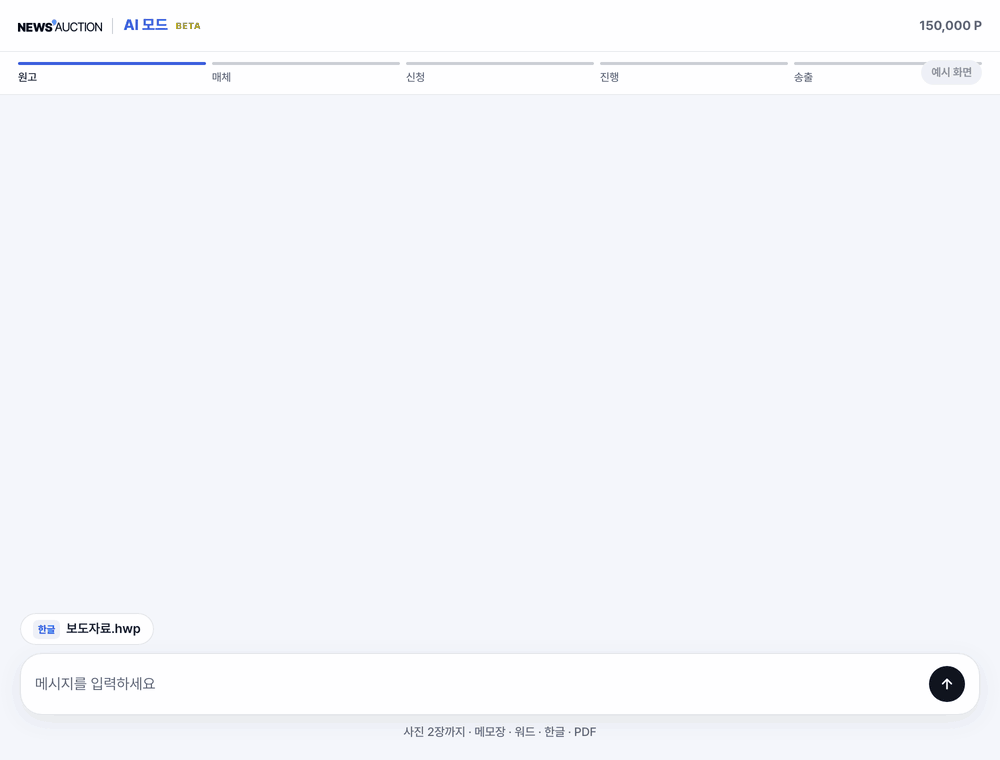Select the 한글 badge on the attached file
Image resolution: width=1000 pixels, height=760 pixels.
coord(46,629)
